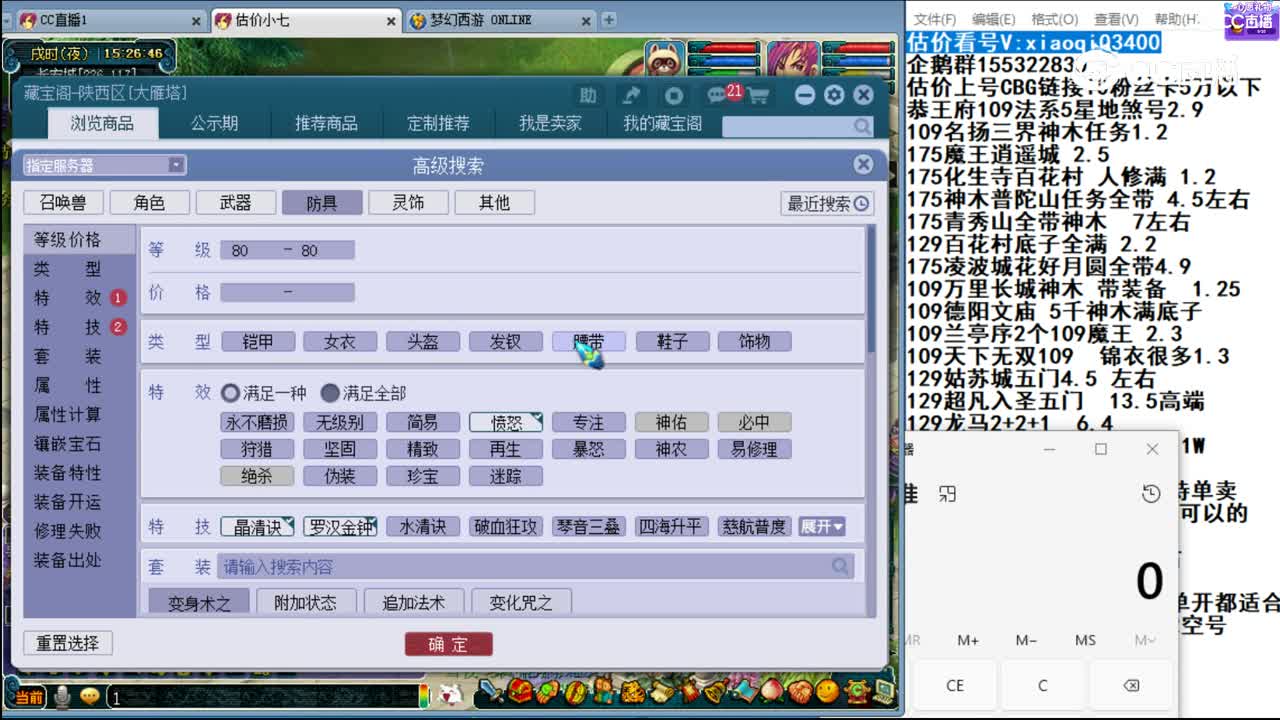Open the 藏宝阁 settings gear icon
Image resolution: width=1280 pixels, height=720 pixels.
click(834, 95)
